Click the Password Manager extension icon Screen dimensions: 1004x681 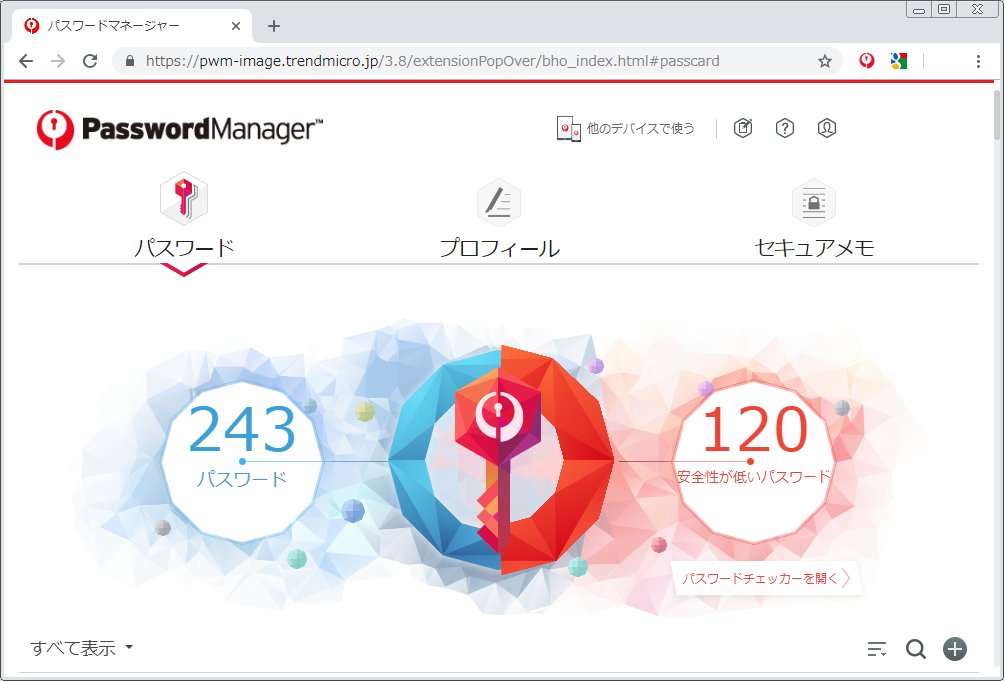[867, 61]
